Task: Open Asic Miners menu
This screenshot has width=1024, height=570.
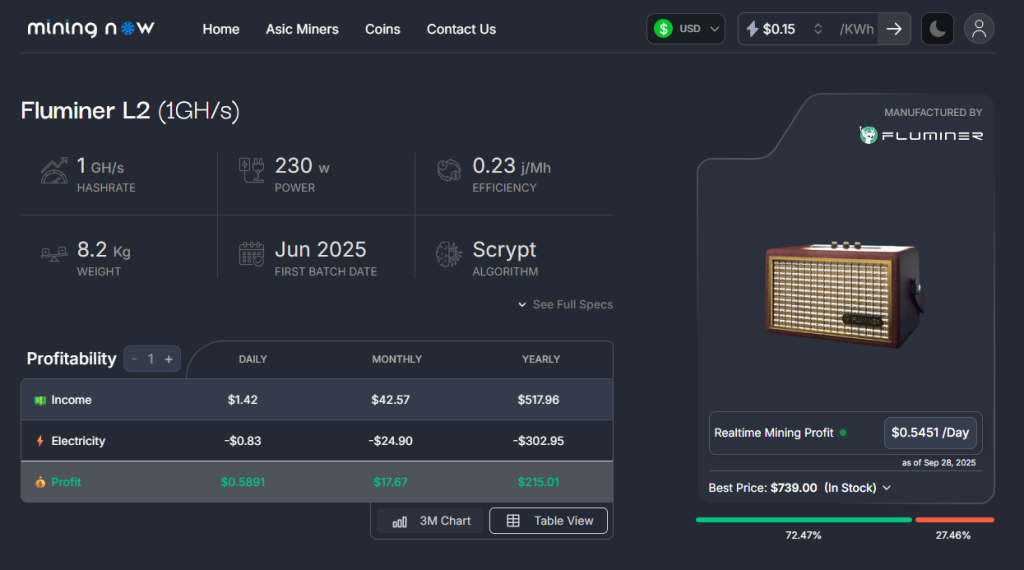Action: [302, 29]
